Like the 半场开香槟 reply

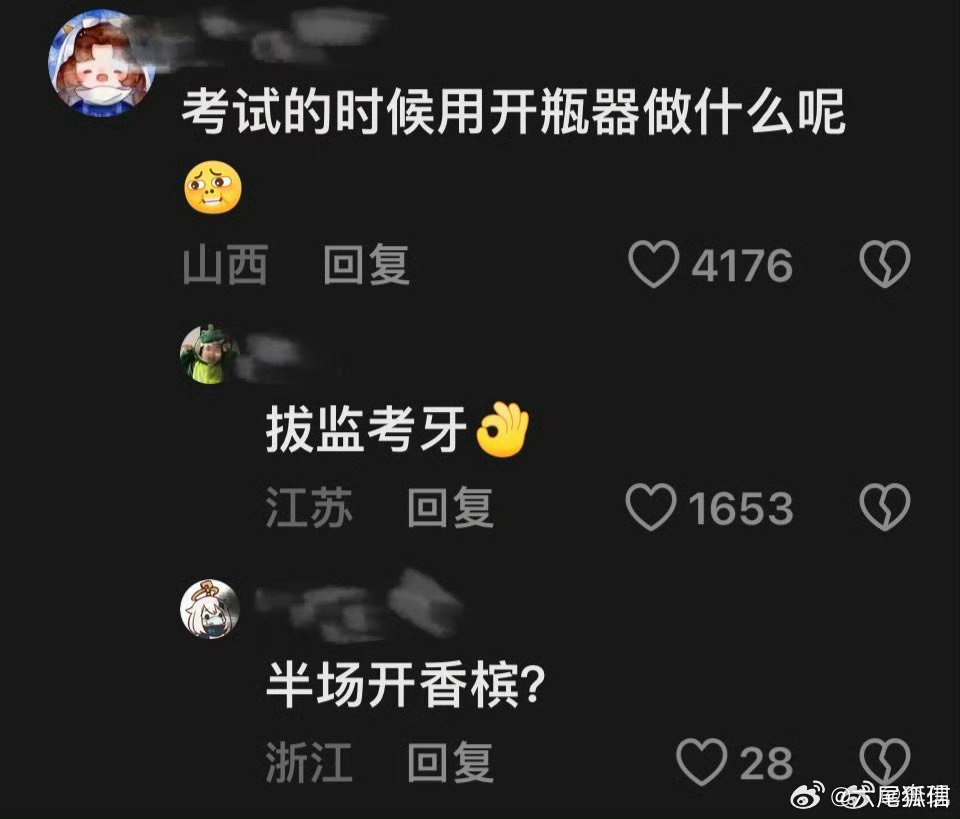click(702, 762)
